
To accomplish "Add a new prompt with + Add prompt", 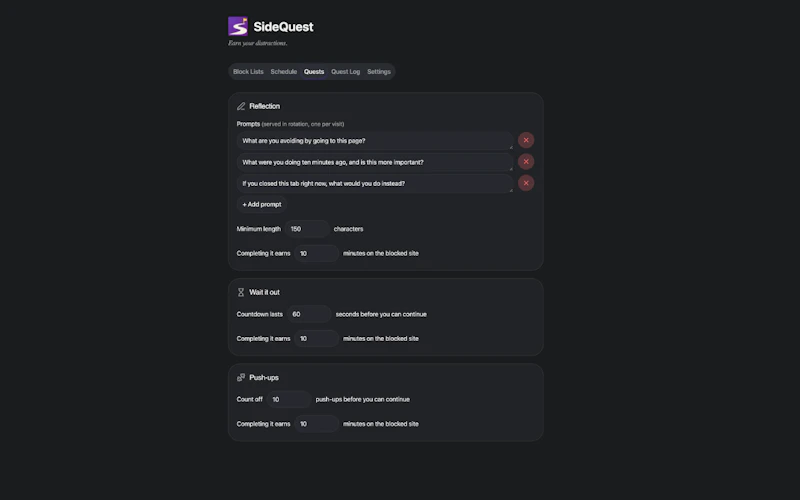I will click(x=262, y=205).
